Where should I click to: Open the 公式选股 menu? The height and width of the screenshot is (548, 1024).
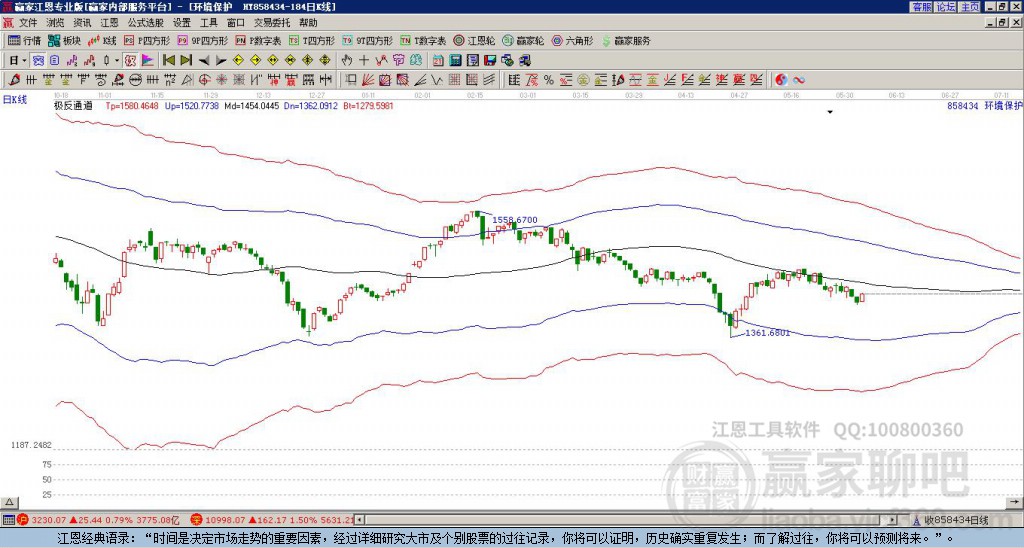pyautogui.click(x=146, y=23)
